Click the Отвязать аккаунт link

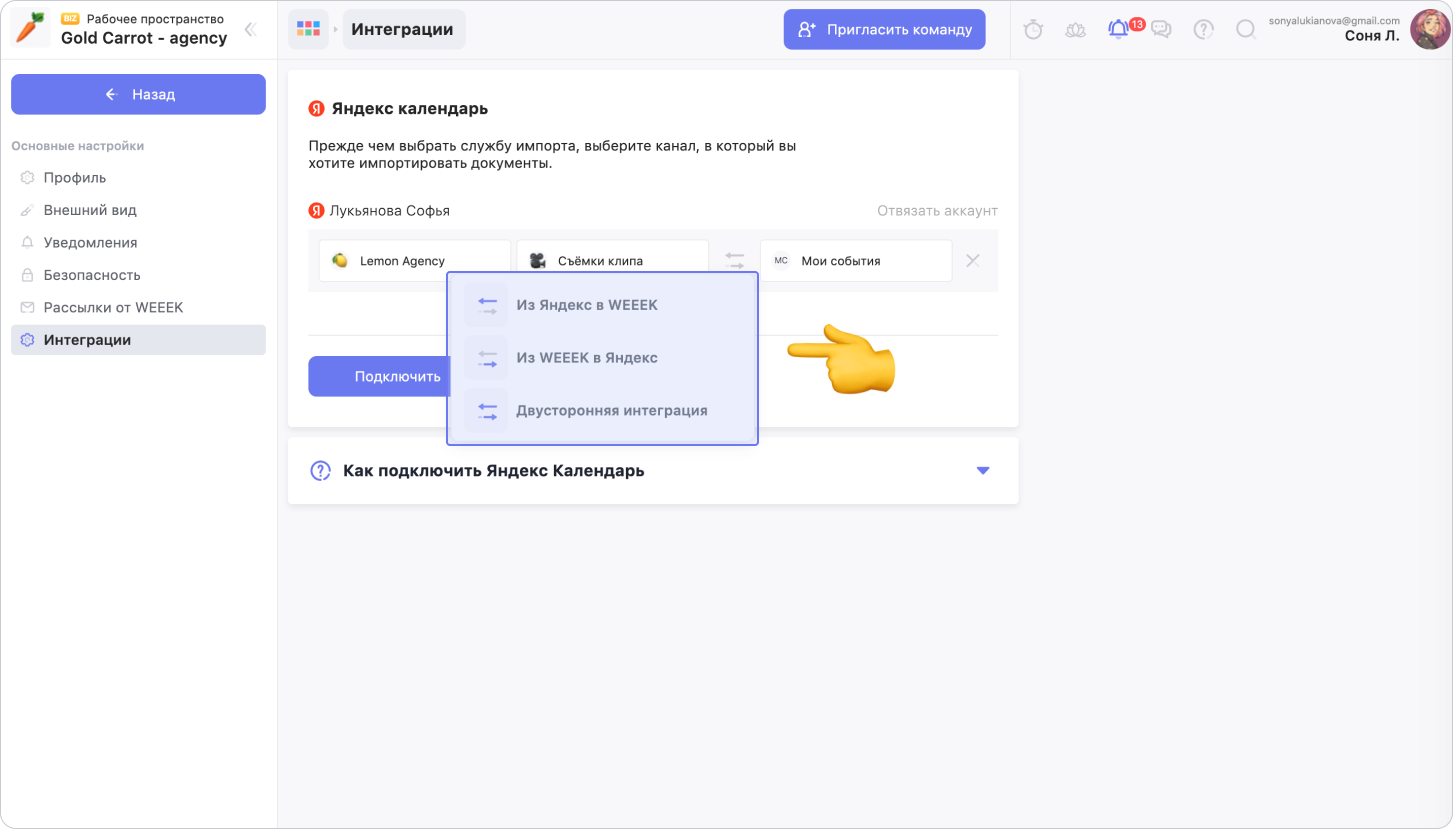point(937,211)
